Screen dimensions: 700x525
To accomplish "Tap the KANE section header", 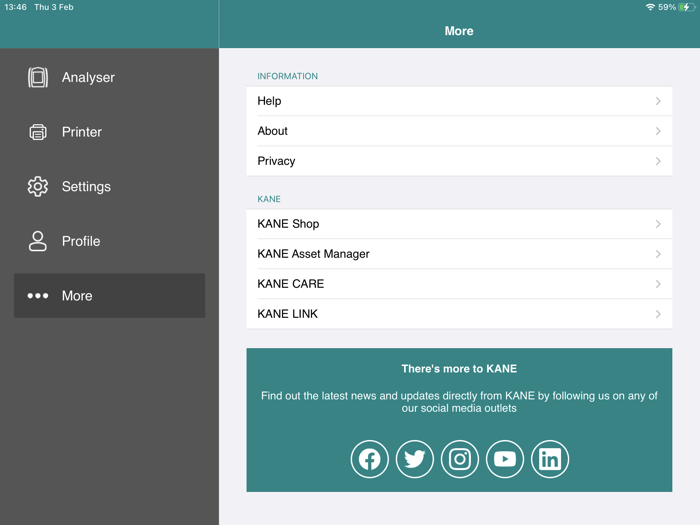I will tap(269, 199).
